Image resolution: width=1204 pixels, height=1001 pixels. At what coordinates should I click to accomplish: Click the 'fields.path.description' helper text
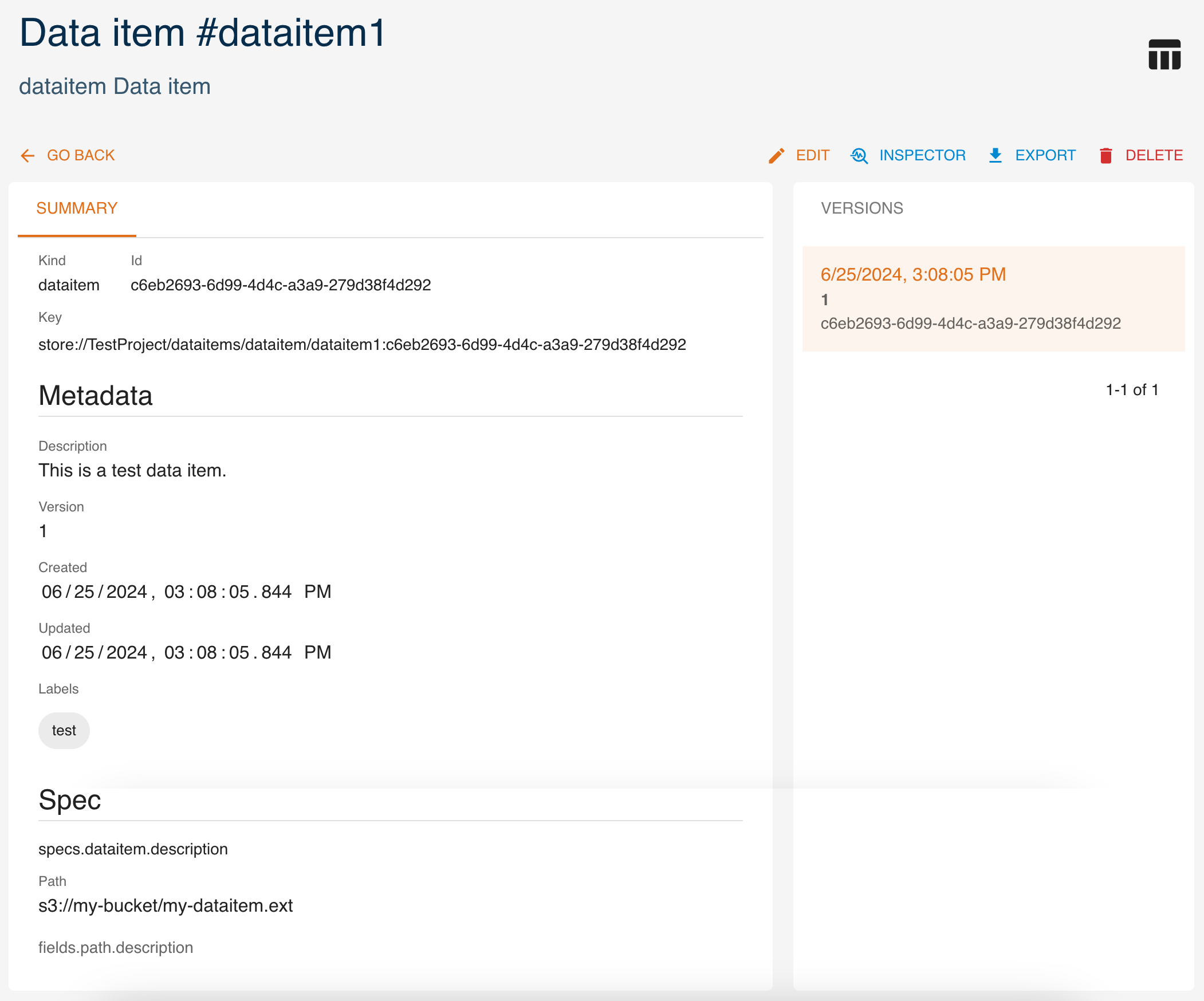pos(116,948)
